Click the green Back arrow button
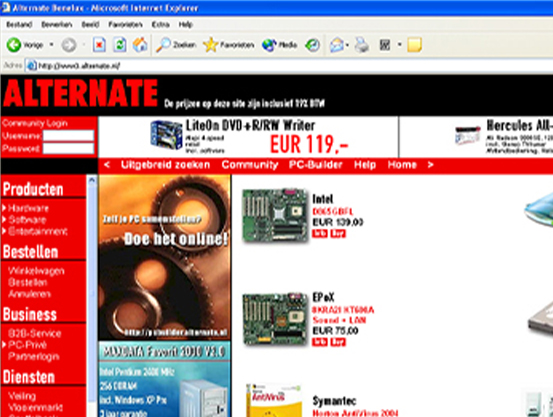Screen dimensions: 553x417 (x=14, y=45)
